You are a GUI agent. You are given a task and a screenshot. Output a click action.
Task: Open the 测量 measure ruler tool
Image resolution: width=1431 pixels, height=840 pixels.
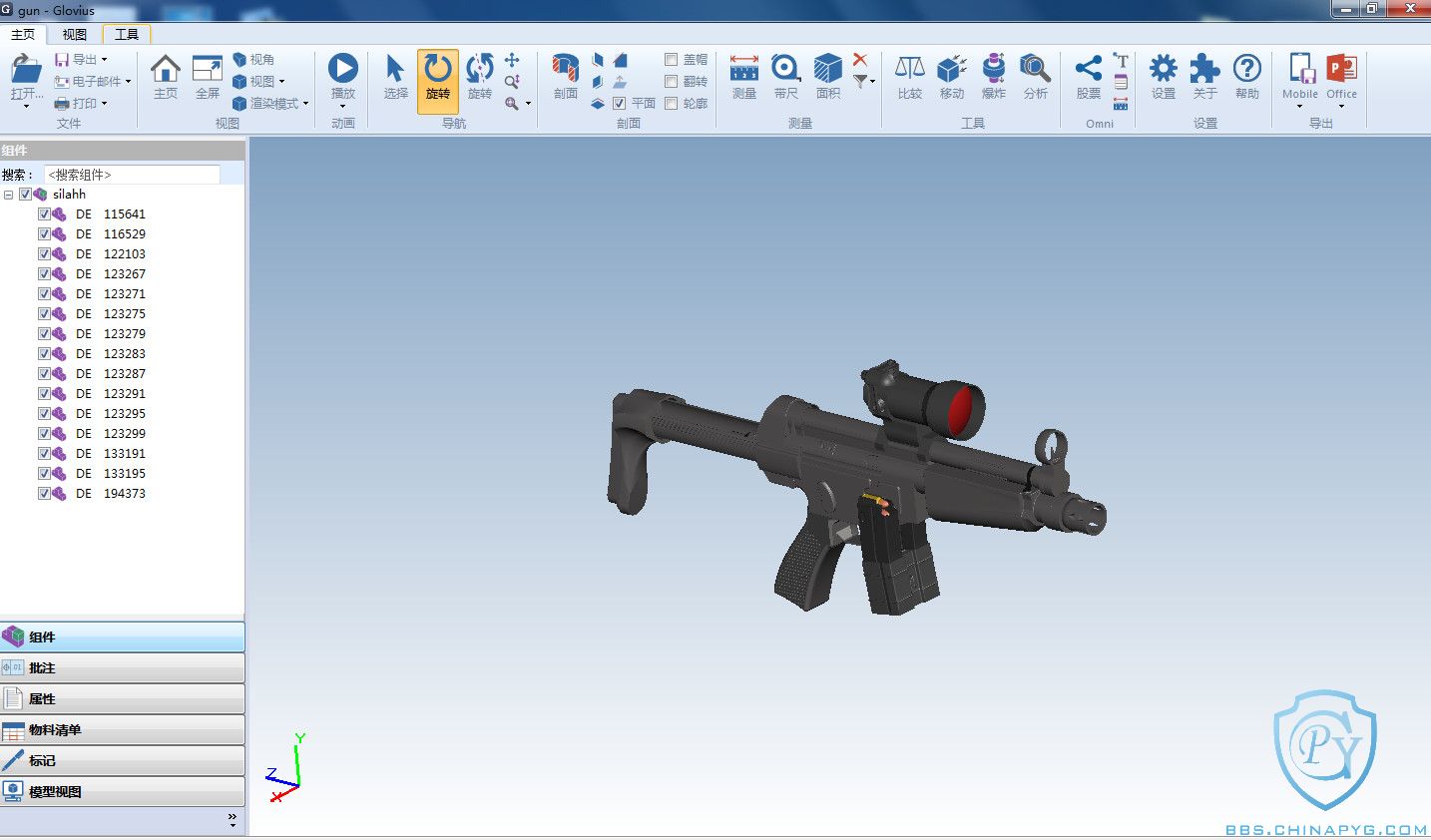[744, 69]
